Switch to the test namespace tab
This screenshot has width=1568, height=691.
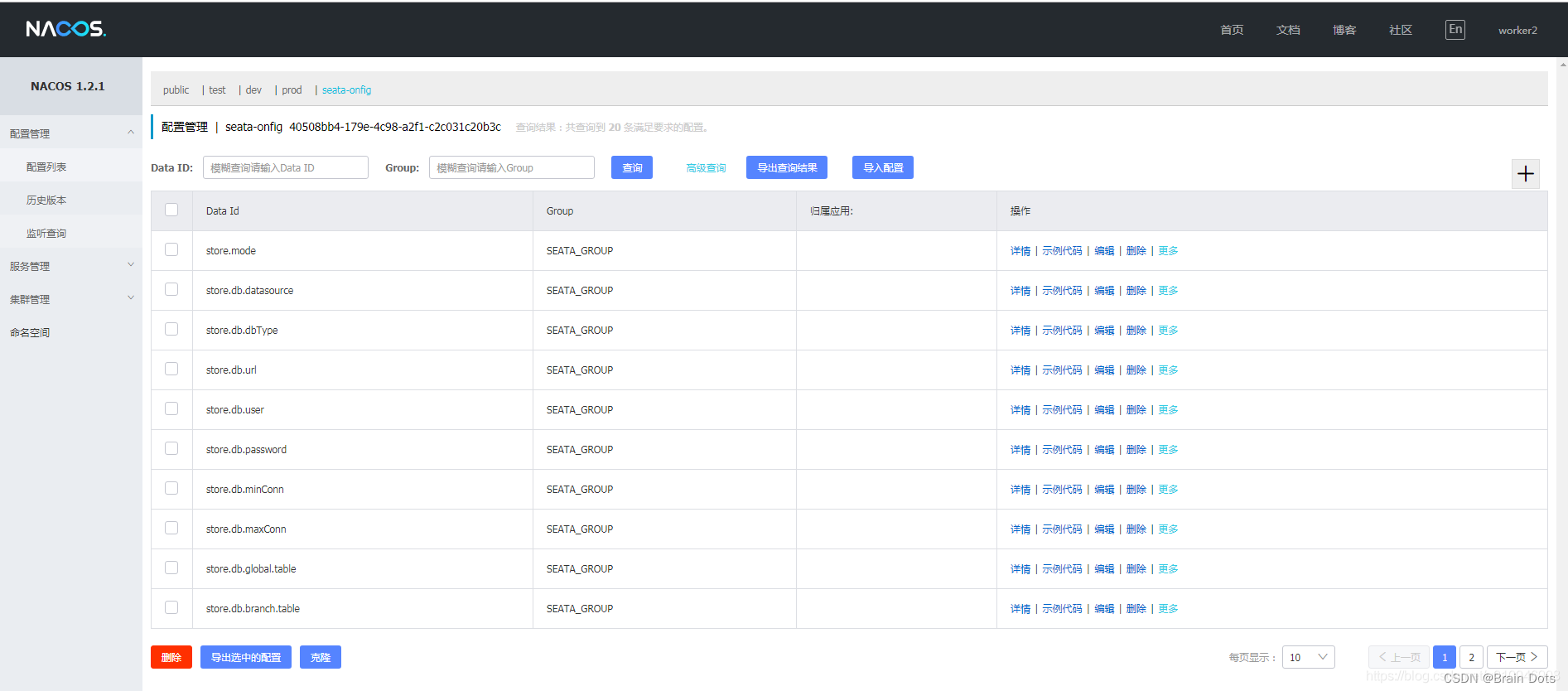(x=217, y=90)
